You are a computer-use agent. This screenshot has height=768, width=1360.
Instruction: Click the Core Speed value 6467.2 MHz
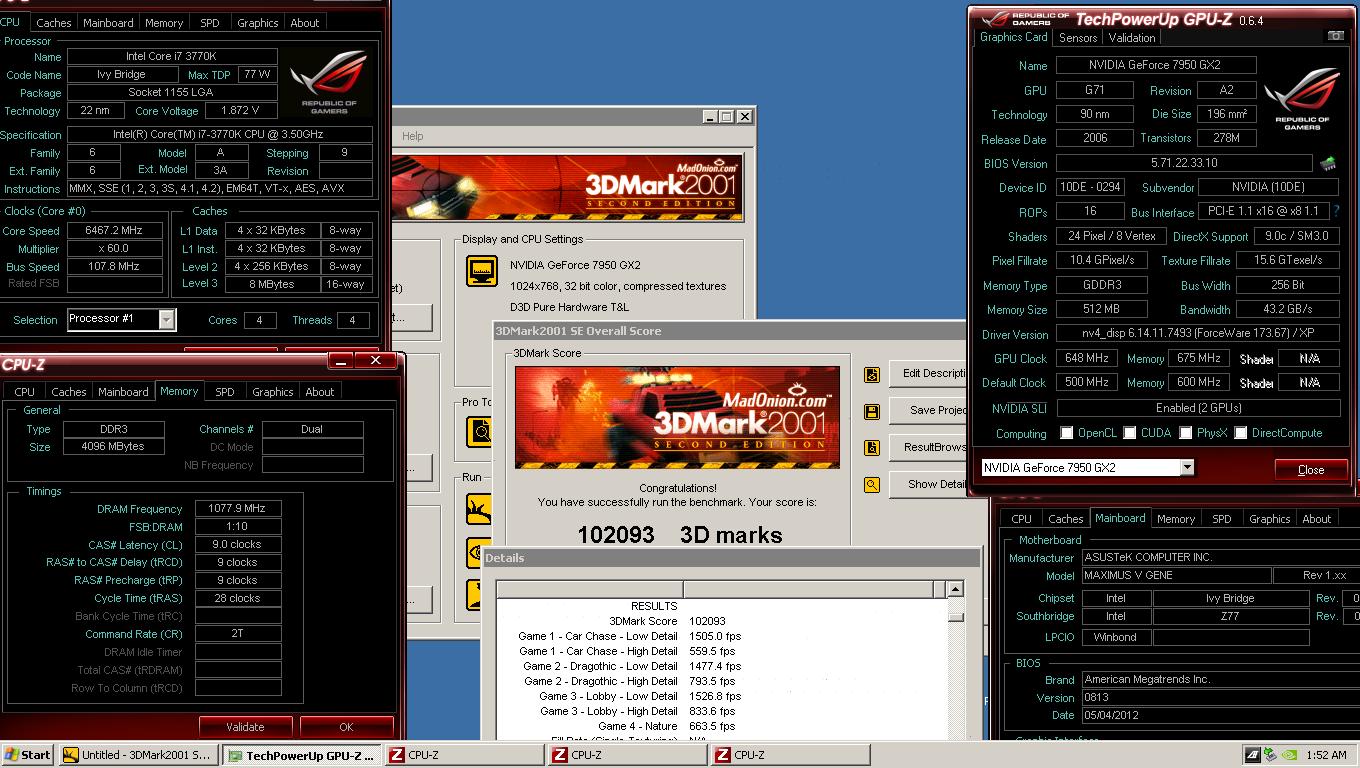(x=115, y=230)
